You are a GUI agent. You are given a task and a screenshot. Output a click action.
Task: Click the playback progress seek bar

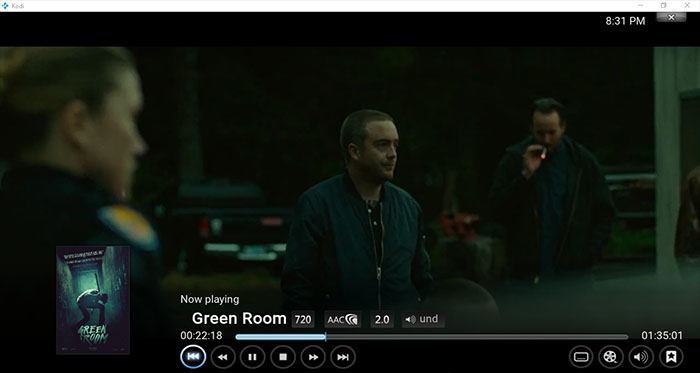(432, 337)
